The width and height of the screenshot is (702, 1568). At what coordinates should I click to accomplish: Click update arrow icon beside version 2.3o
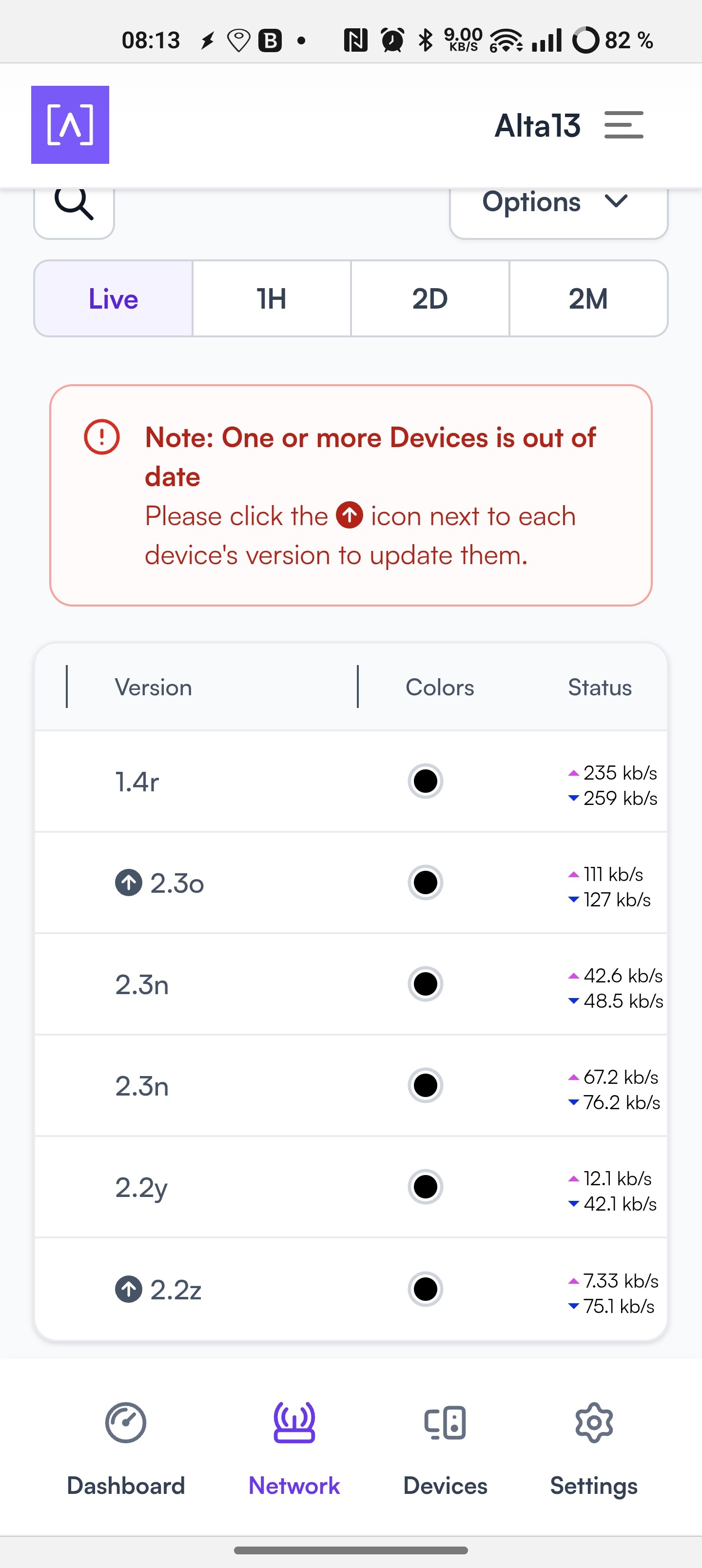[x=129, y=882]
